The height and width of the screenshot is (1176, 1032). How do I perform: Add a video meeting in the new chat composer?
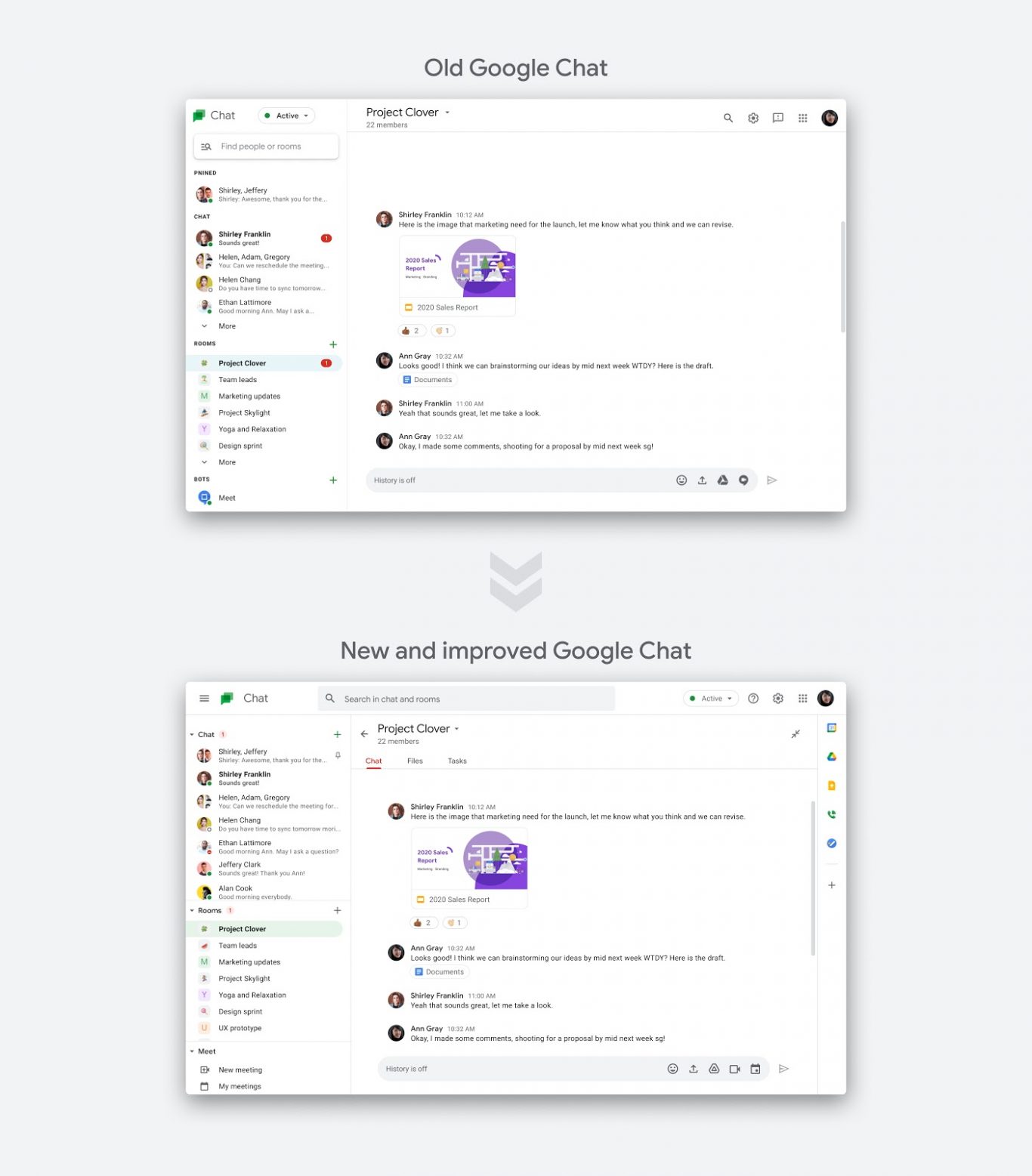pyautogui.click(x=734, y=1069)
